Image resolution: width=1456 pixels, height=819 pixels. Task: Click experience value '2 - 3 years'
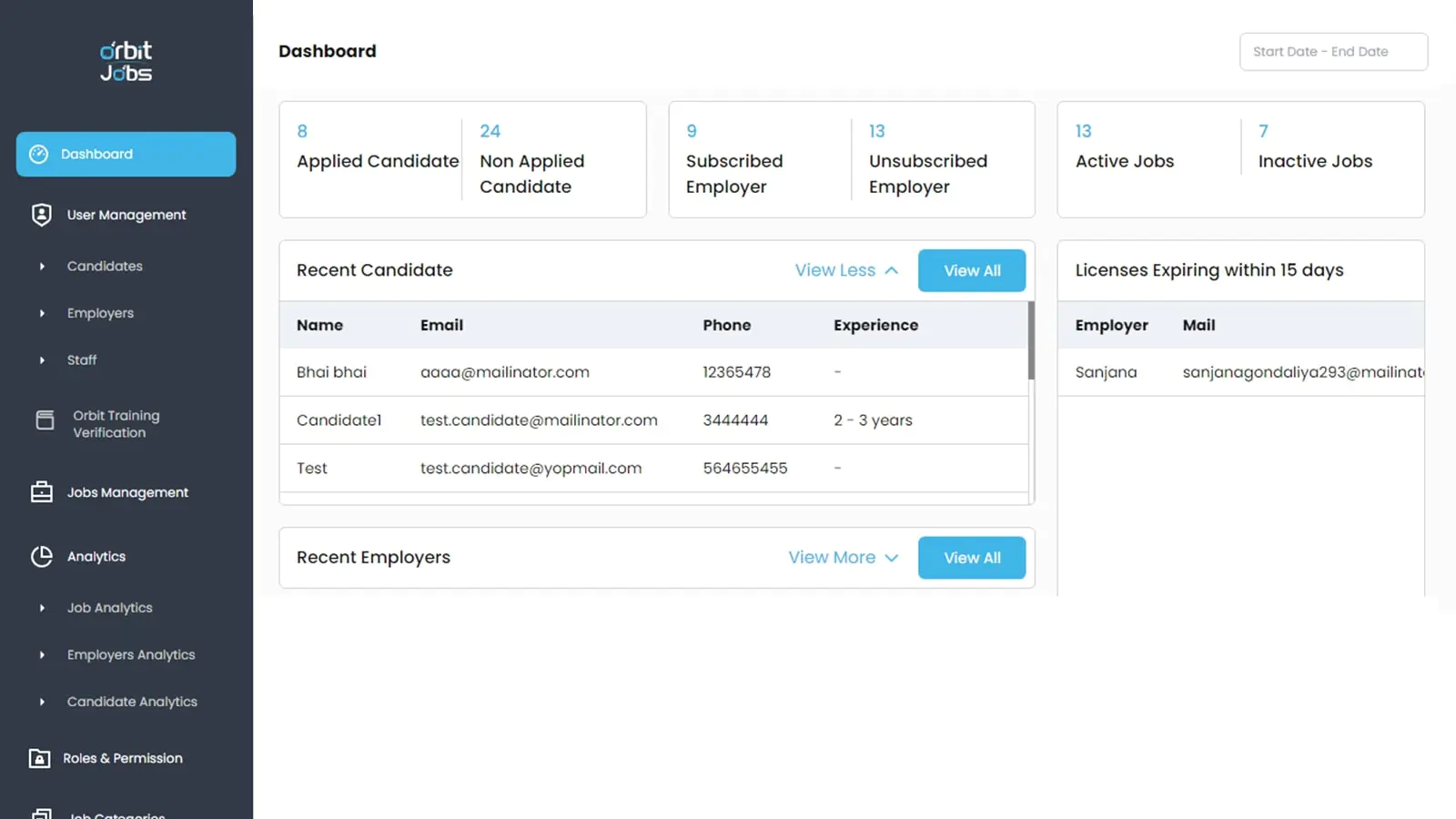coord(873,420)
